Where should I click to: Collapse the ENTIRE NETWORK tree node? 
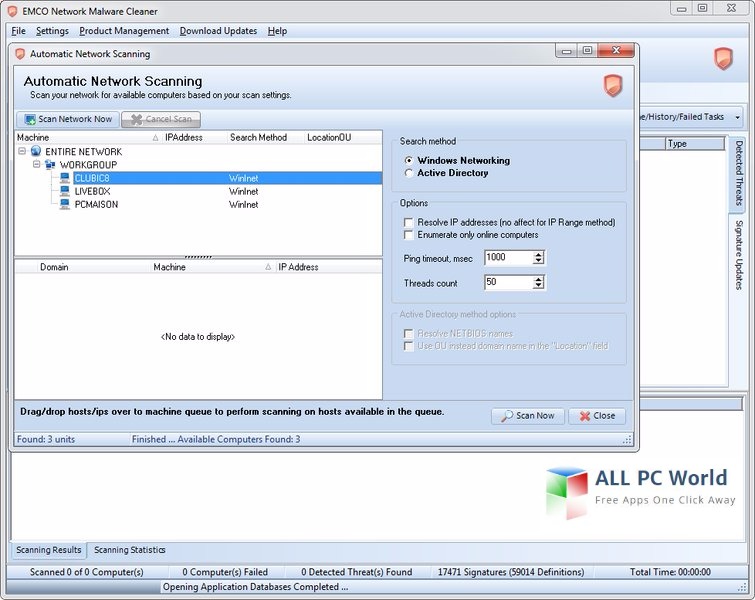[22, 152]
